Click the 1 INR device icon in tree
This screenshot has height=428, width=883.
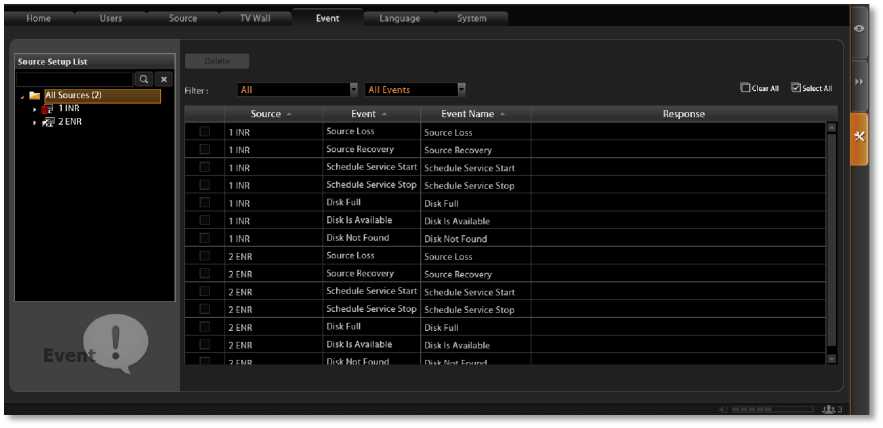47,108
